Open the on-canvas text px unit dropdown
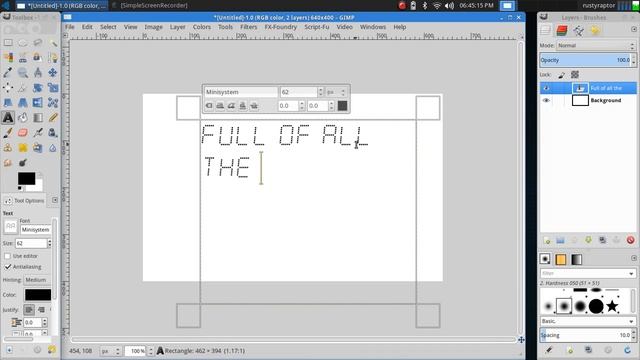This screenshot has width=640, height=360. (x=336, y=92)
